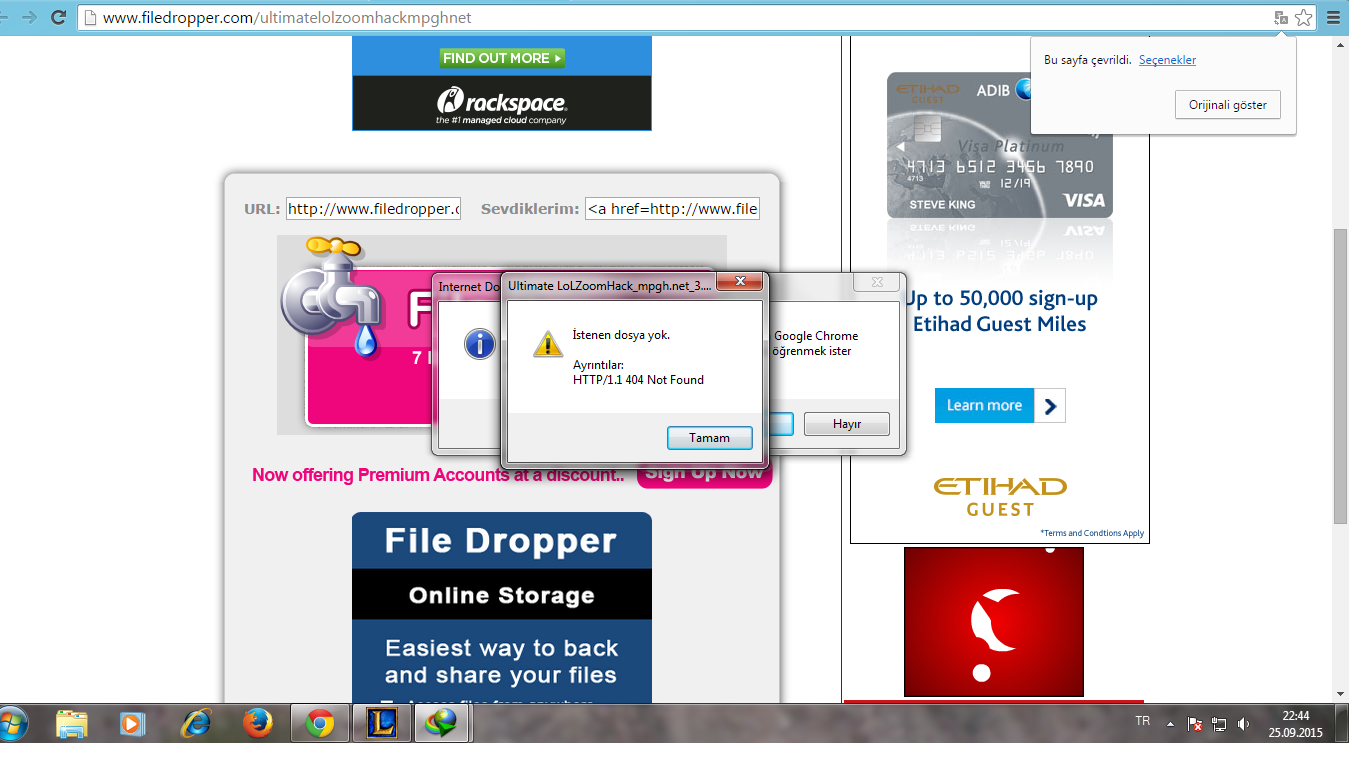Click the "Bu sayfa çevrildi." text
This screenshot has height=768, width=1366.
pyautogui.click(x=1088, y=60)
